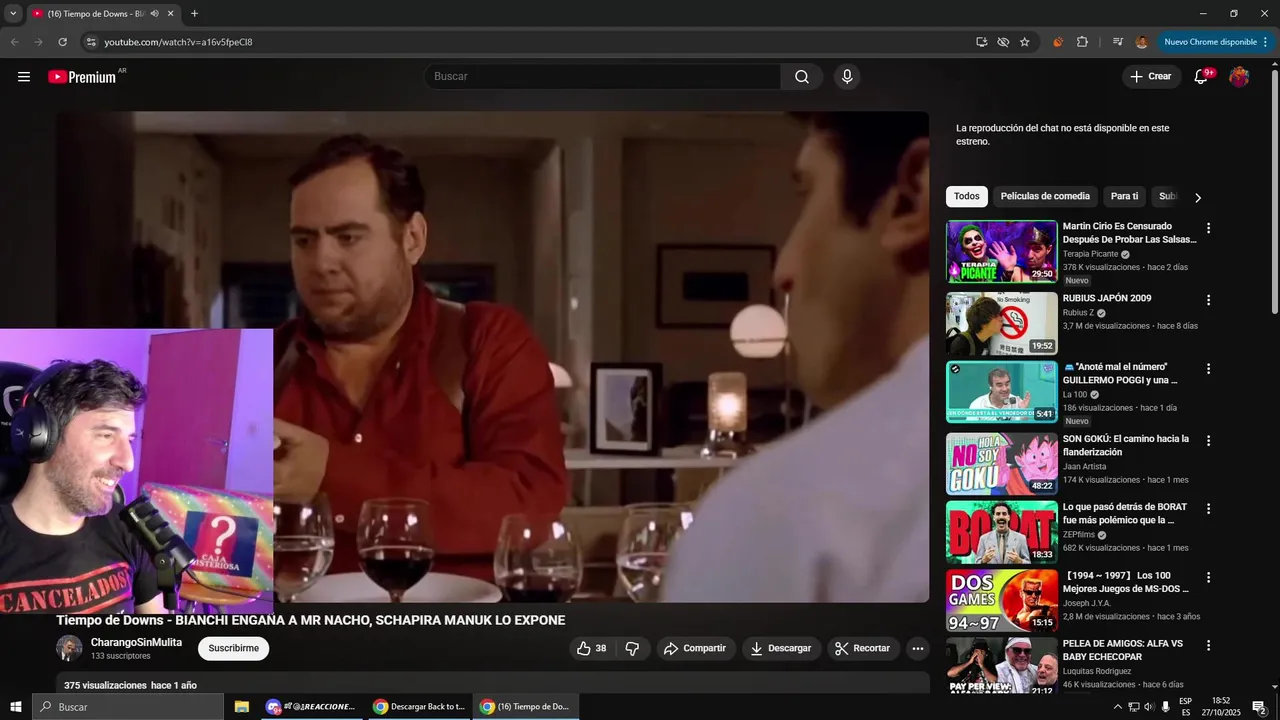Viewport: 1280px width, 720px height.
Task: Select the Todos filter chip
Action: pos(967,197)
